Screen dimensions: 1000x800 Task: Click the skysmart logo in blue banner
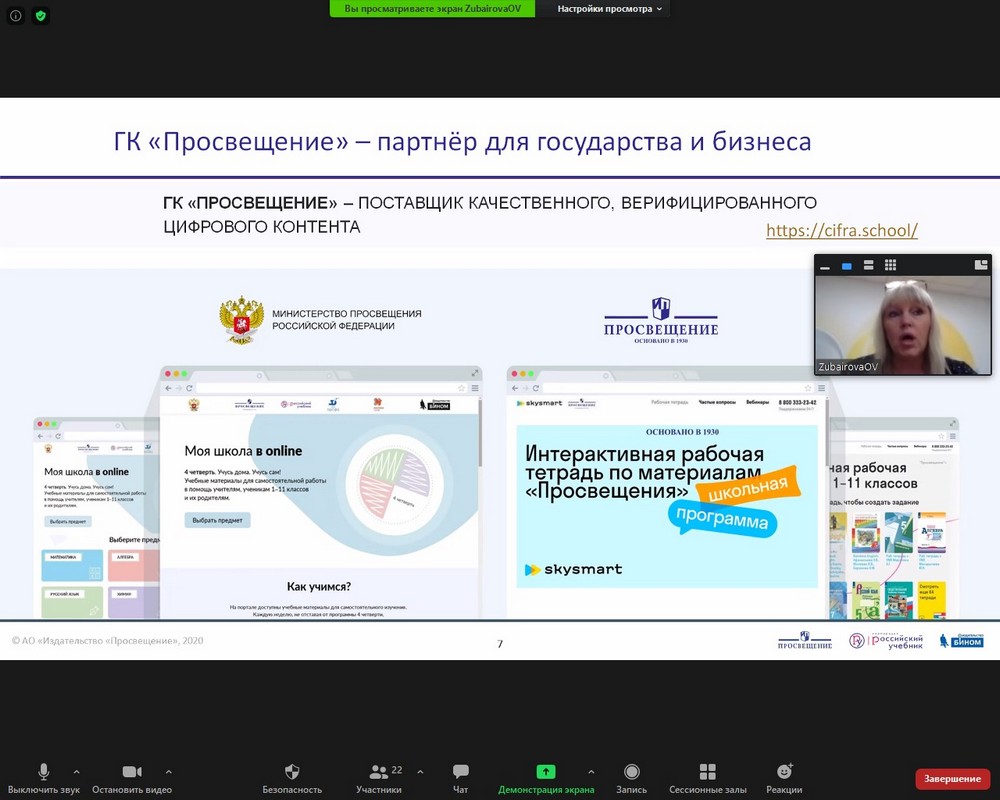pos(573,569)
